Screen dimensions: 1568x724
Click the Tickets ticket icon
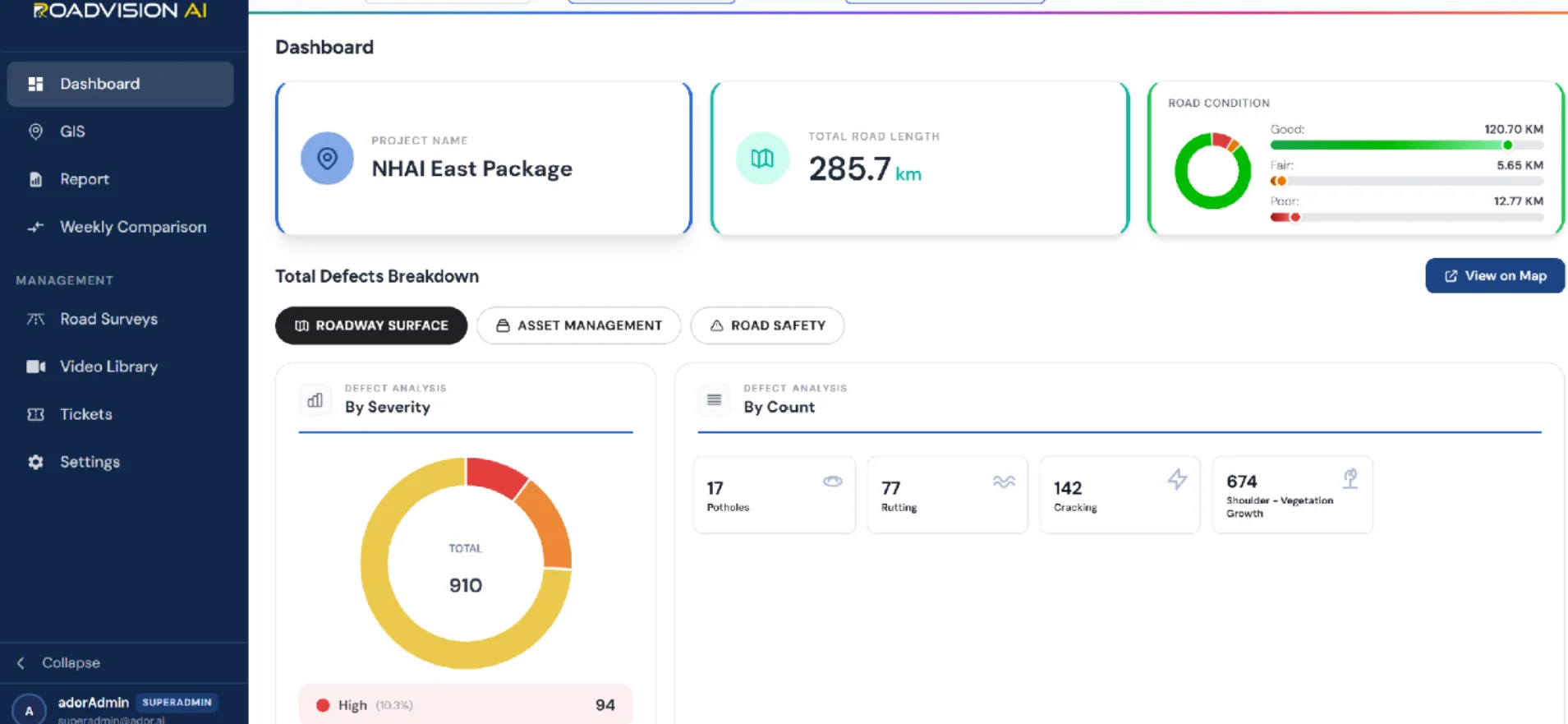pyautogui.click(x=35, y=414)
